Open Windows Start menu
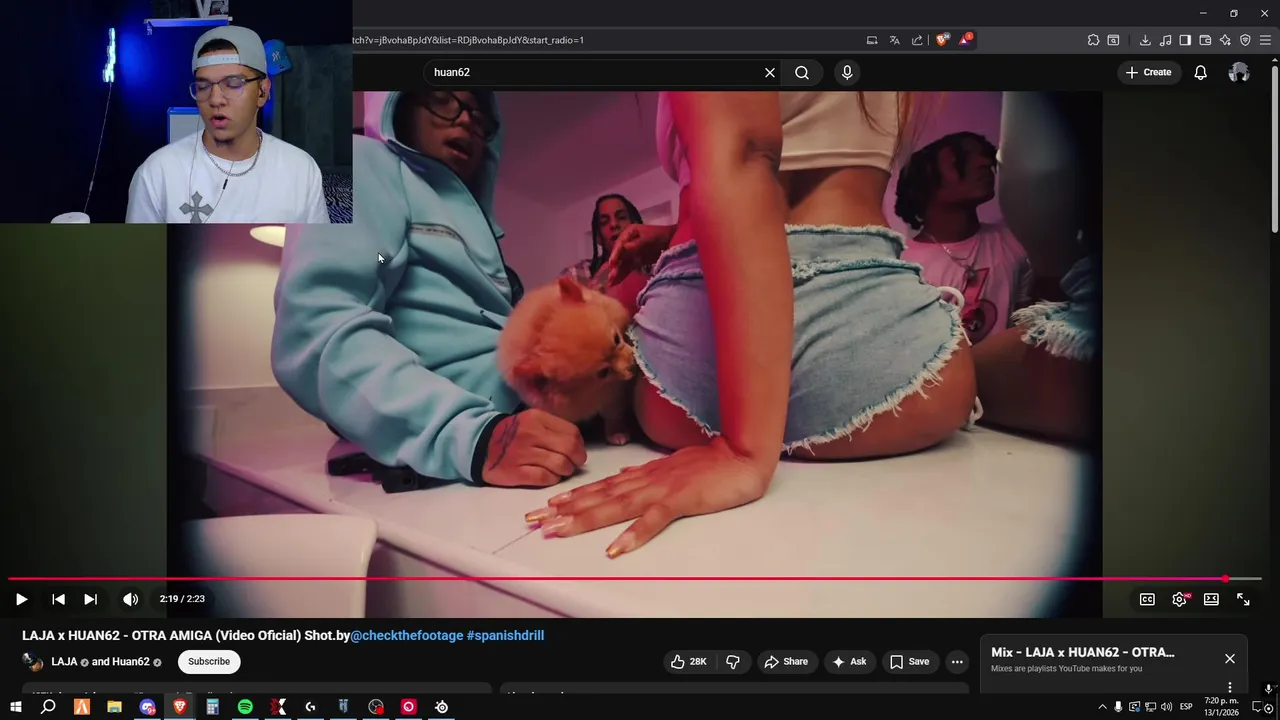 (15, 707)
